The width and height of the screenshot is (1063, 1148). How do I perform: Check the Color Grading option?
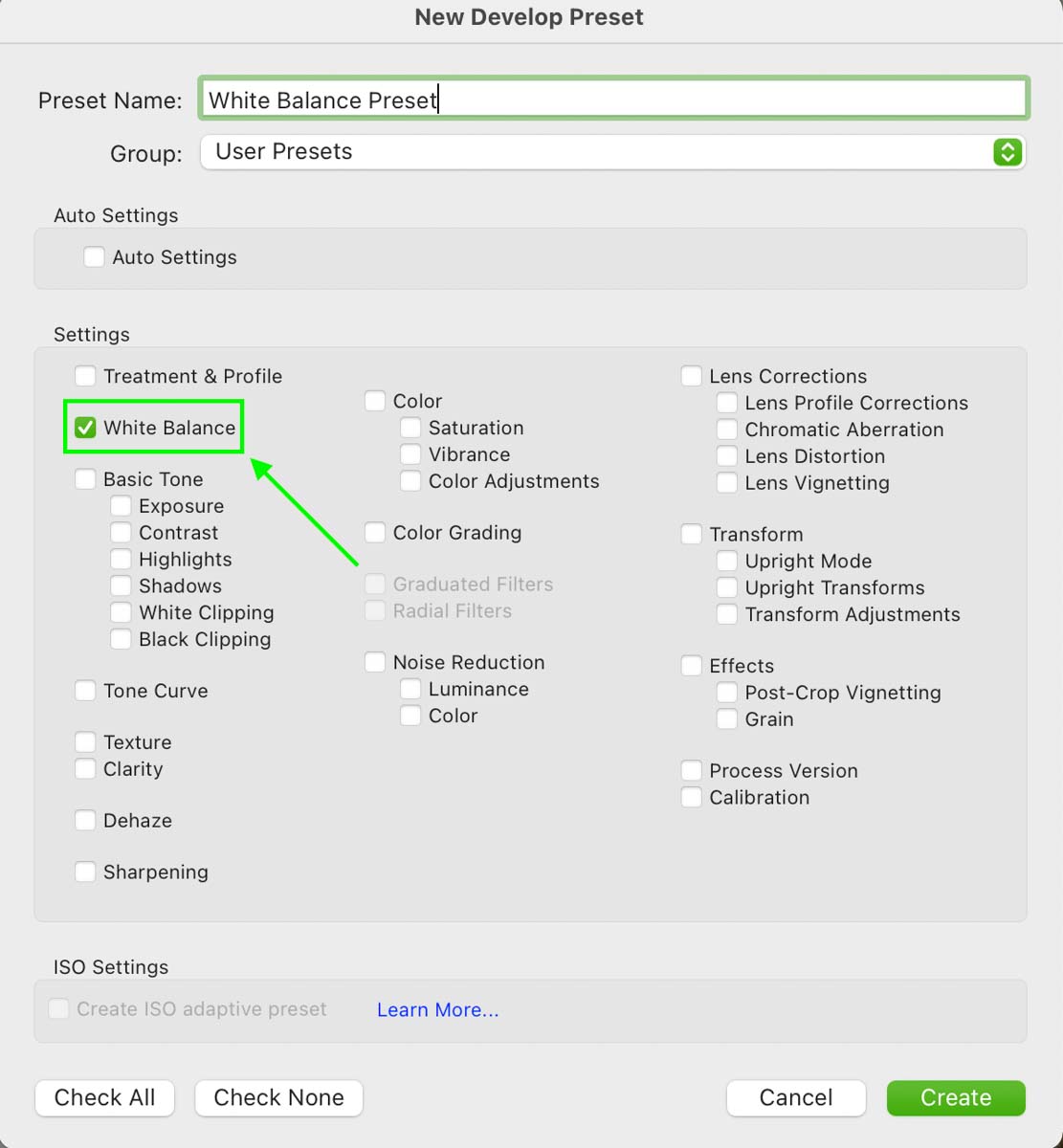(x=375, y=533)
